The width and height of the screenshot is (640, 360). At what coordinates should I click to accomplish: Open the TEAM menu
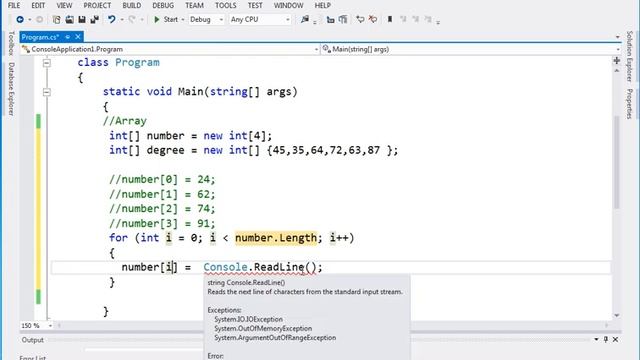[194, 5]
